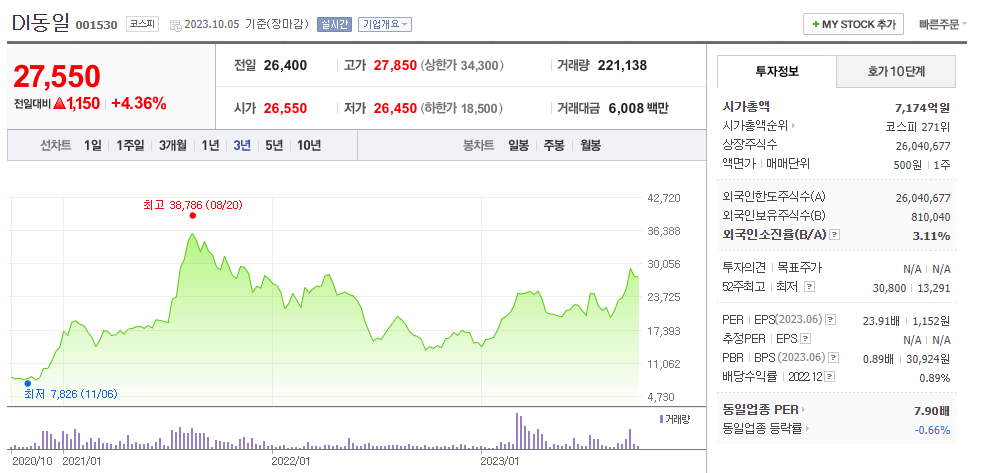Click the 선차트 label
The height and width of the screenshot is (473, 983).
coord(56,146)
